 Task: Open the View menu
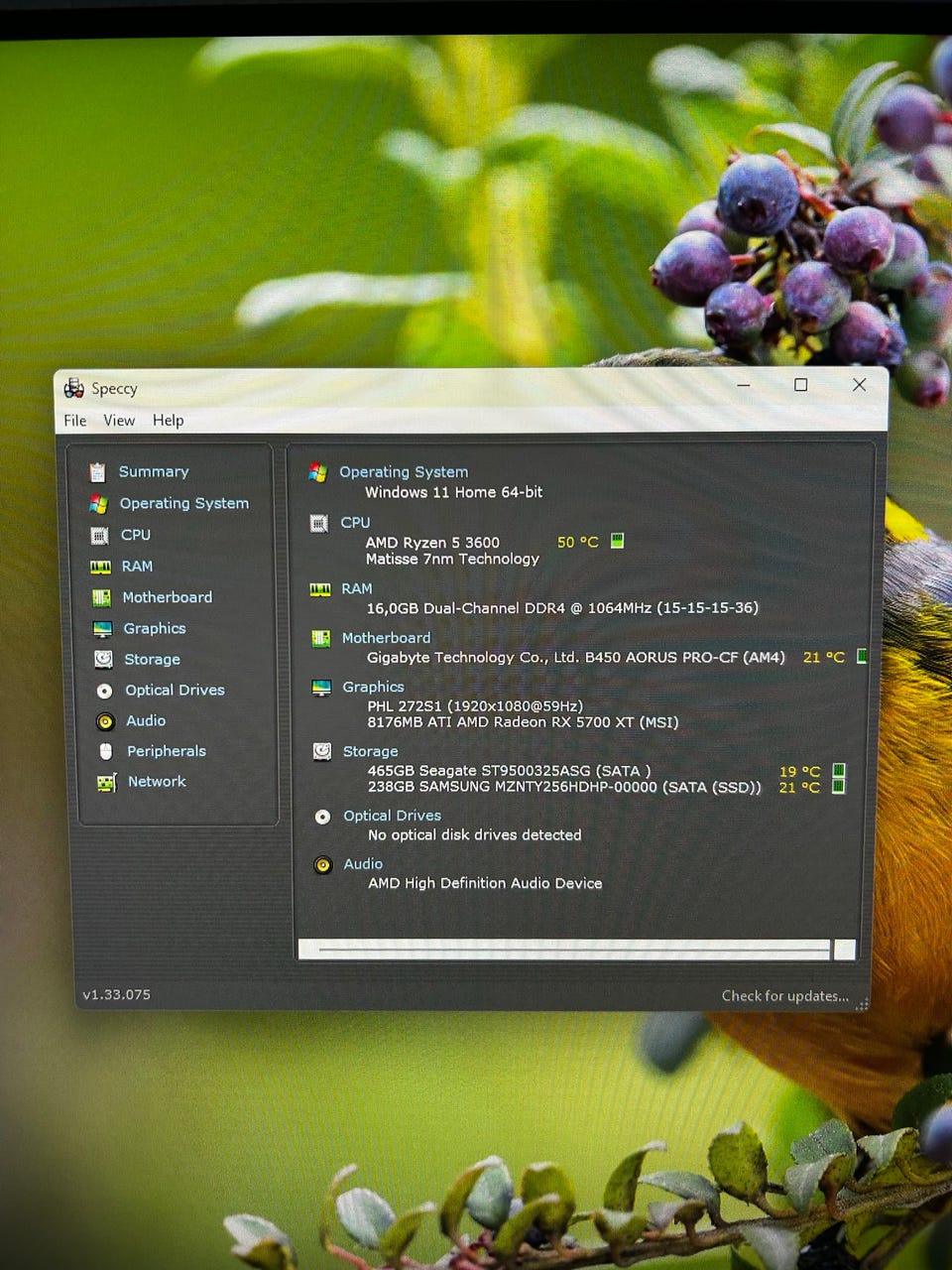(119, 421)
